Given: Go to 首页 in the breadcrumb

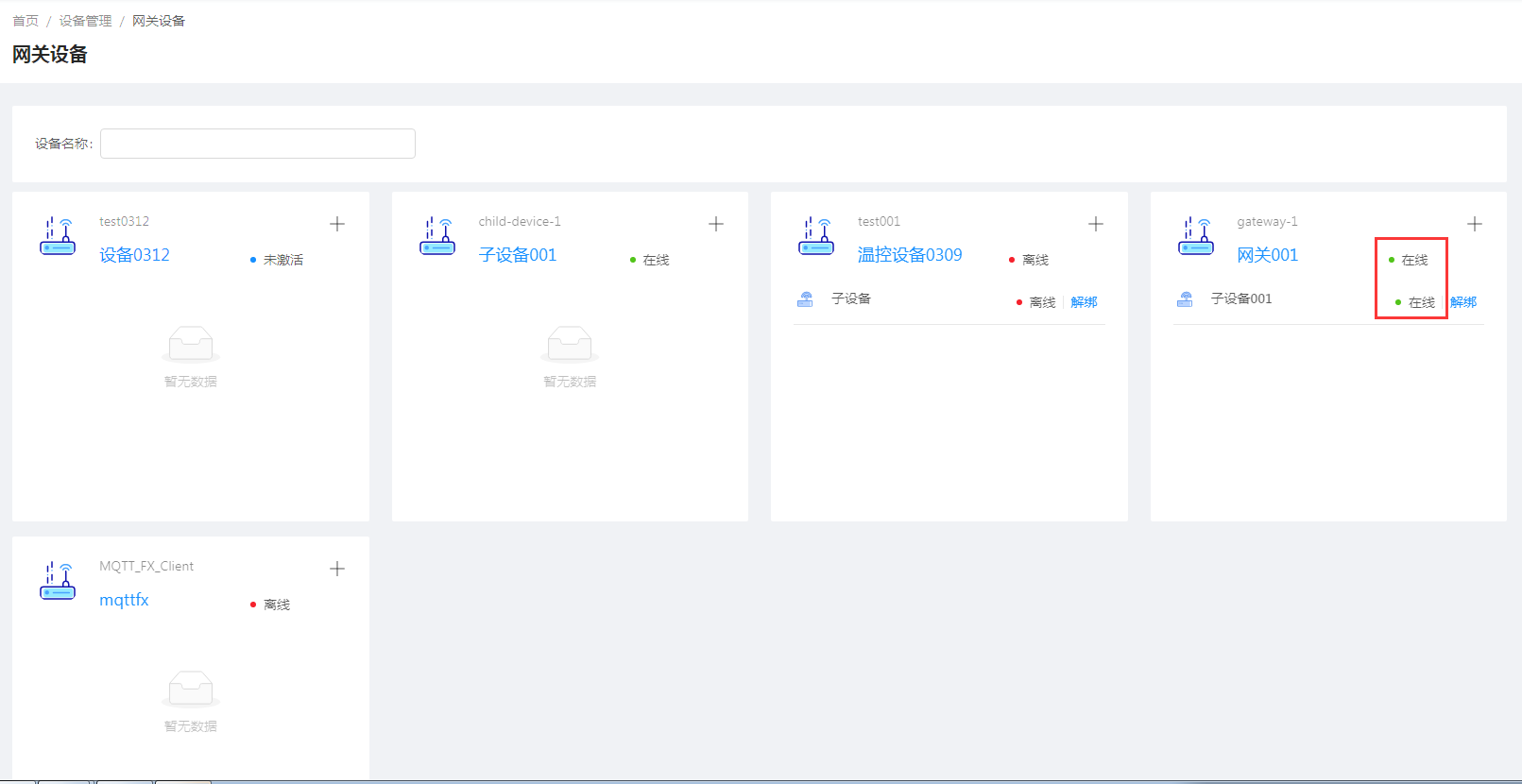Looking at the screenshot, I should pos(26,21).
